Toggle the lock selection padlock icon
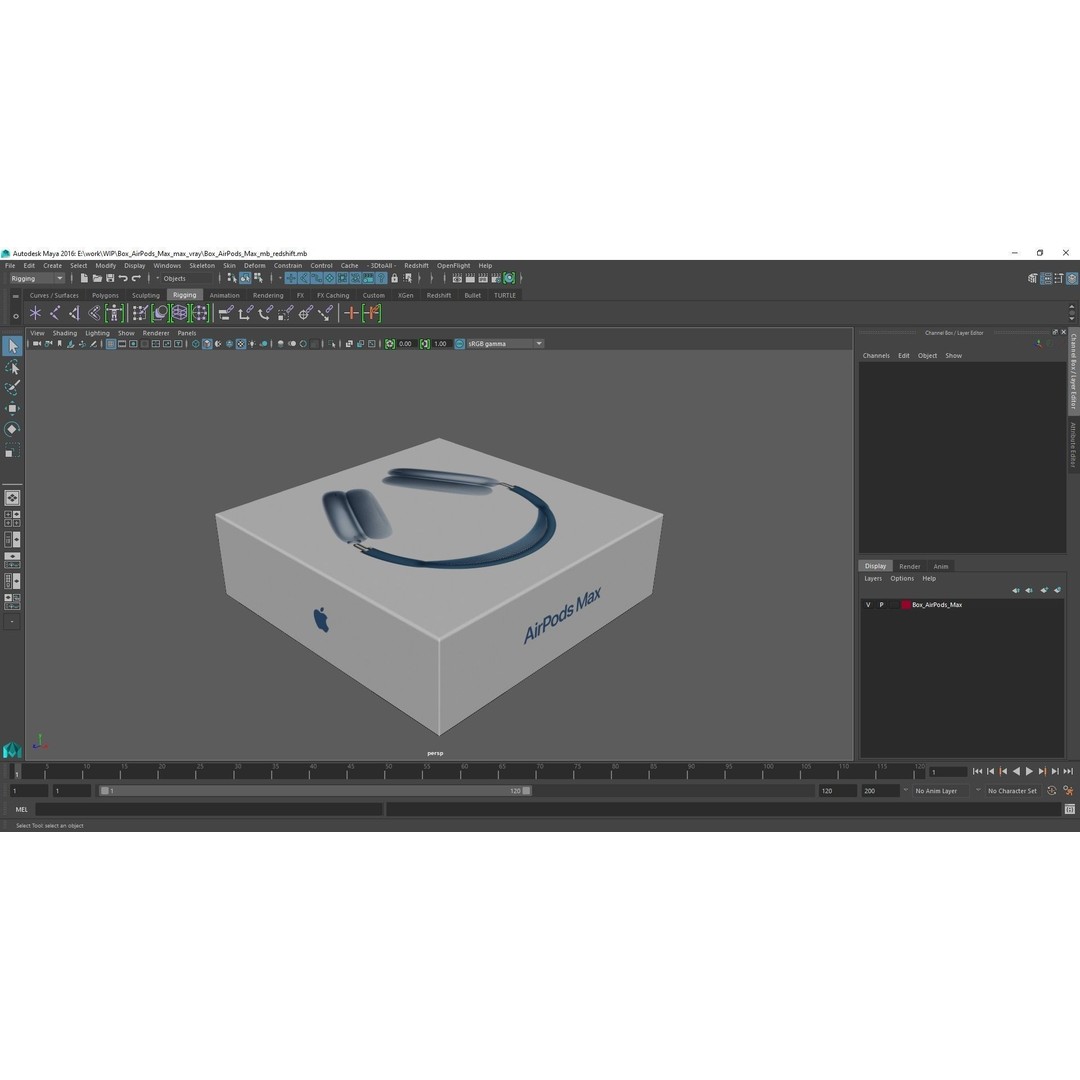The image size is (1080, 1080). tap(395, 278)
